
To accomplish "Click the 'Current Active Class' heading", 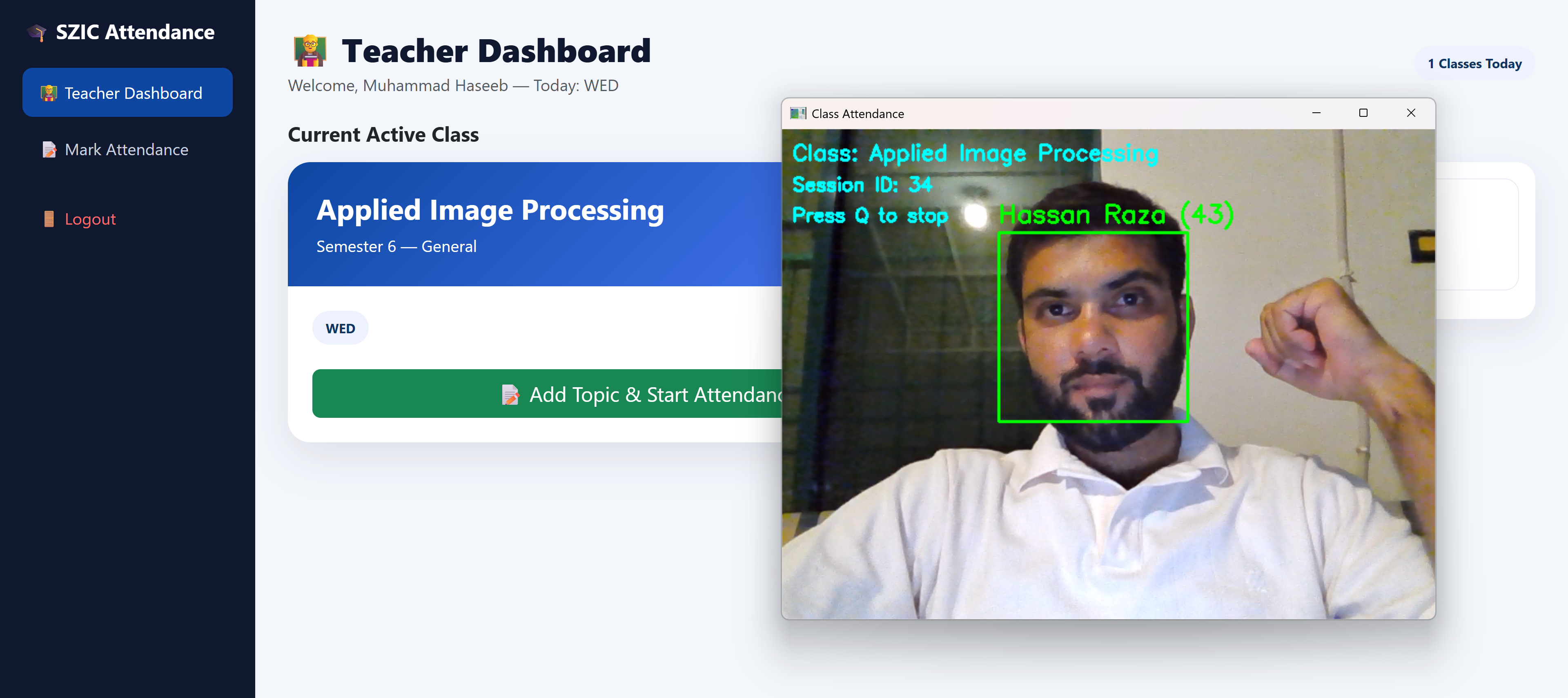I will point(383,135).
